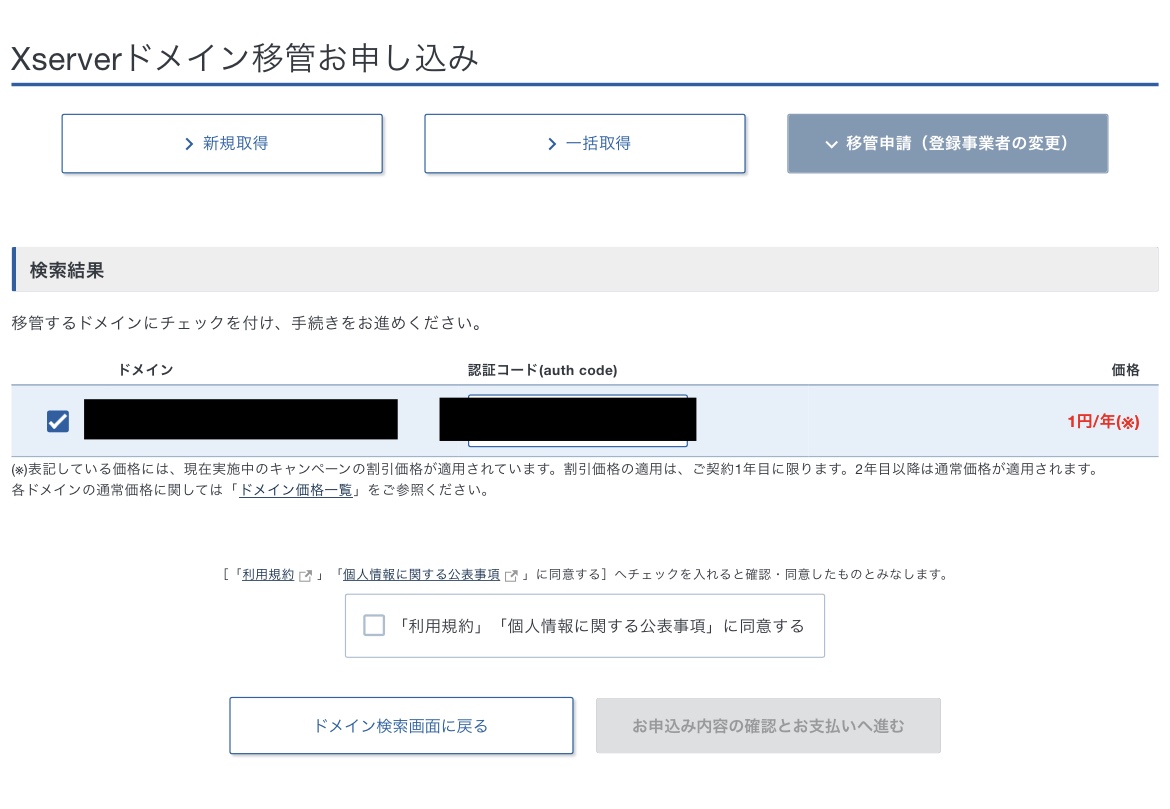The height and width of the screenshot is (809, 1170).
Task: Select 移管申請（登録事業者の変更） tab
Action: coord(947,144)
